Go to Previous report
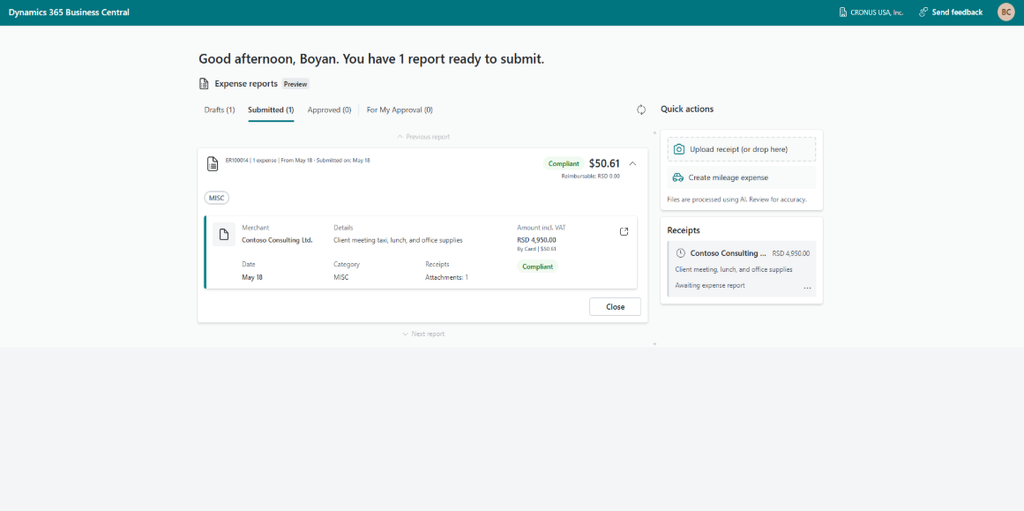The image size is (1024, 511). point(423,137)
